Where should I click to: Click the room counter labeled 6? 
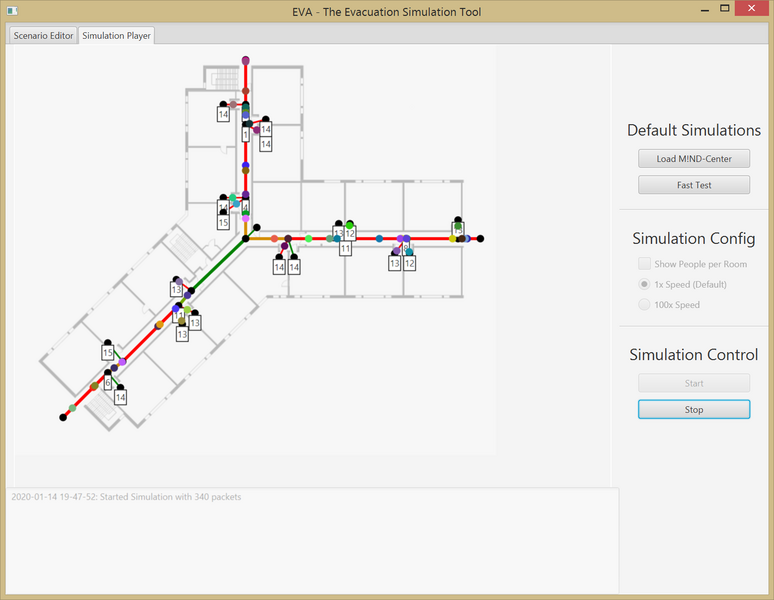(x=108, y=382)
